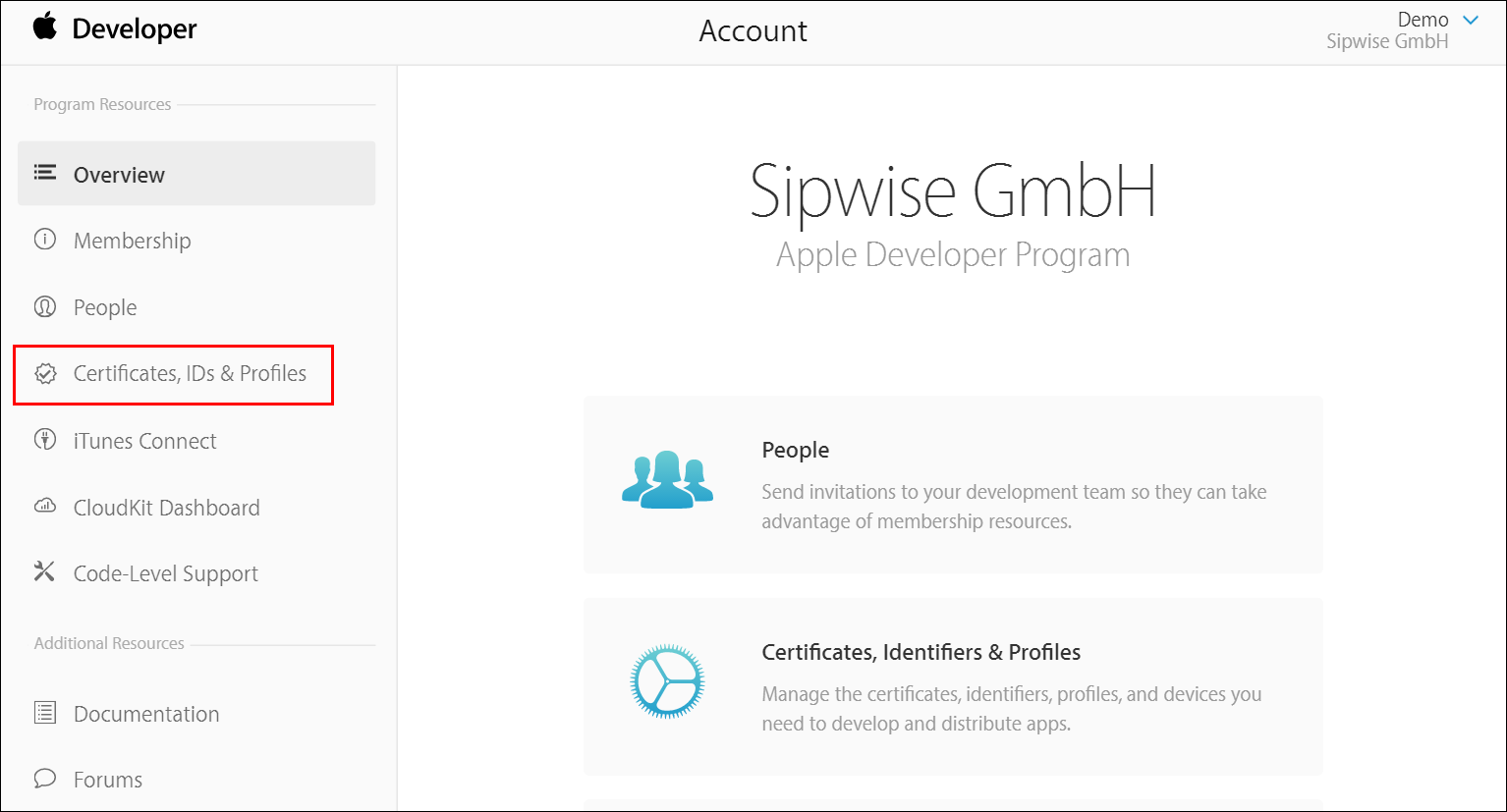Click the iTunes Connect music note icon
Image resolution: width=1507 pixels, height=812 pixels.
(x=45, y=439)
